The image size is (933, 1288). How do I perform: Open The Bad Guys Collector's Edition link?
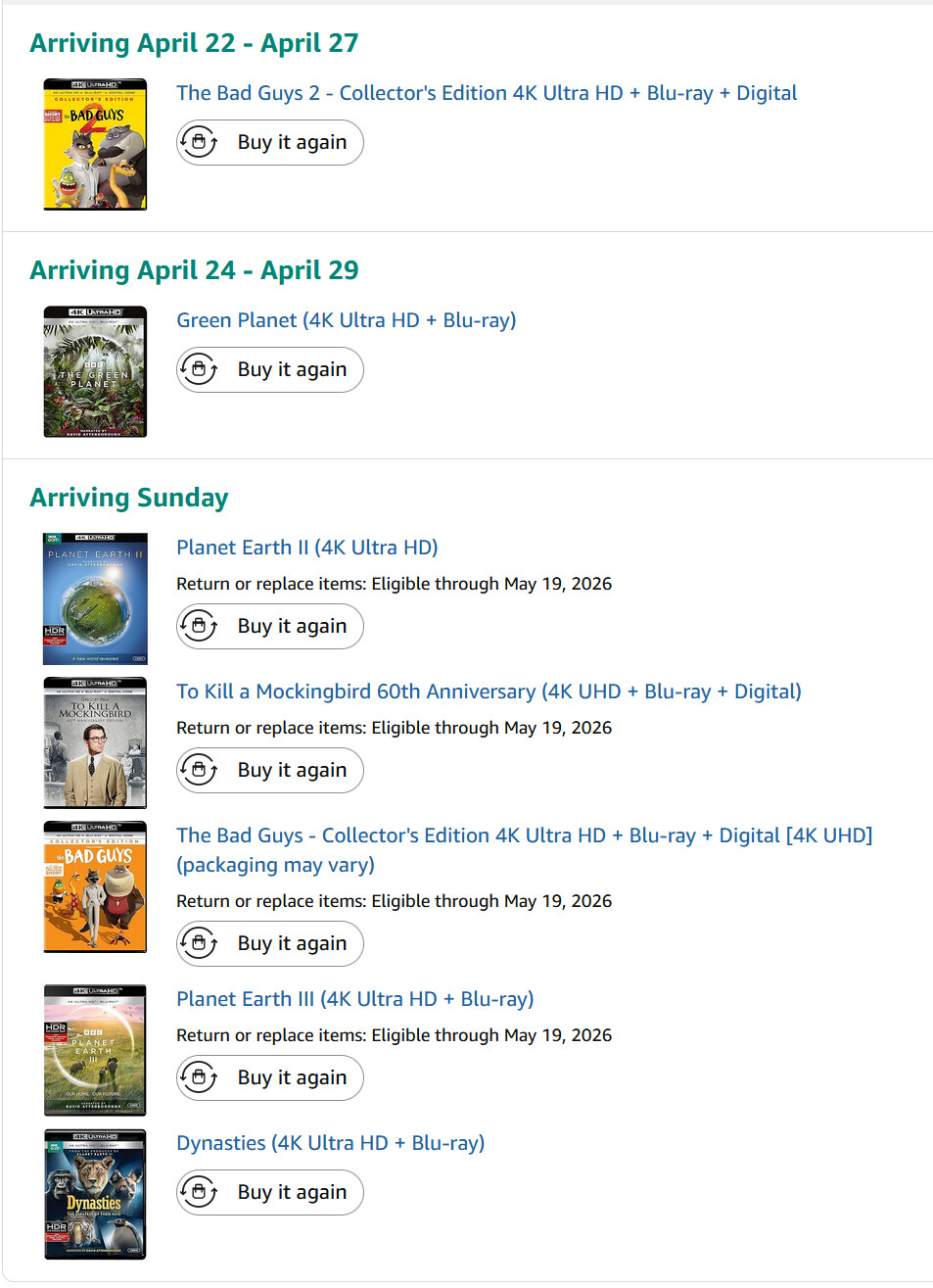click(x=524, y=835)
